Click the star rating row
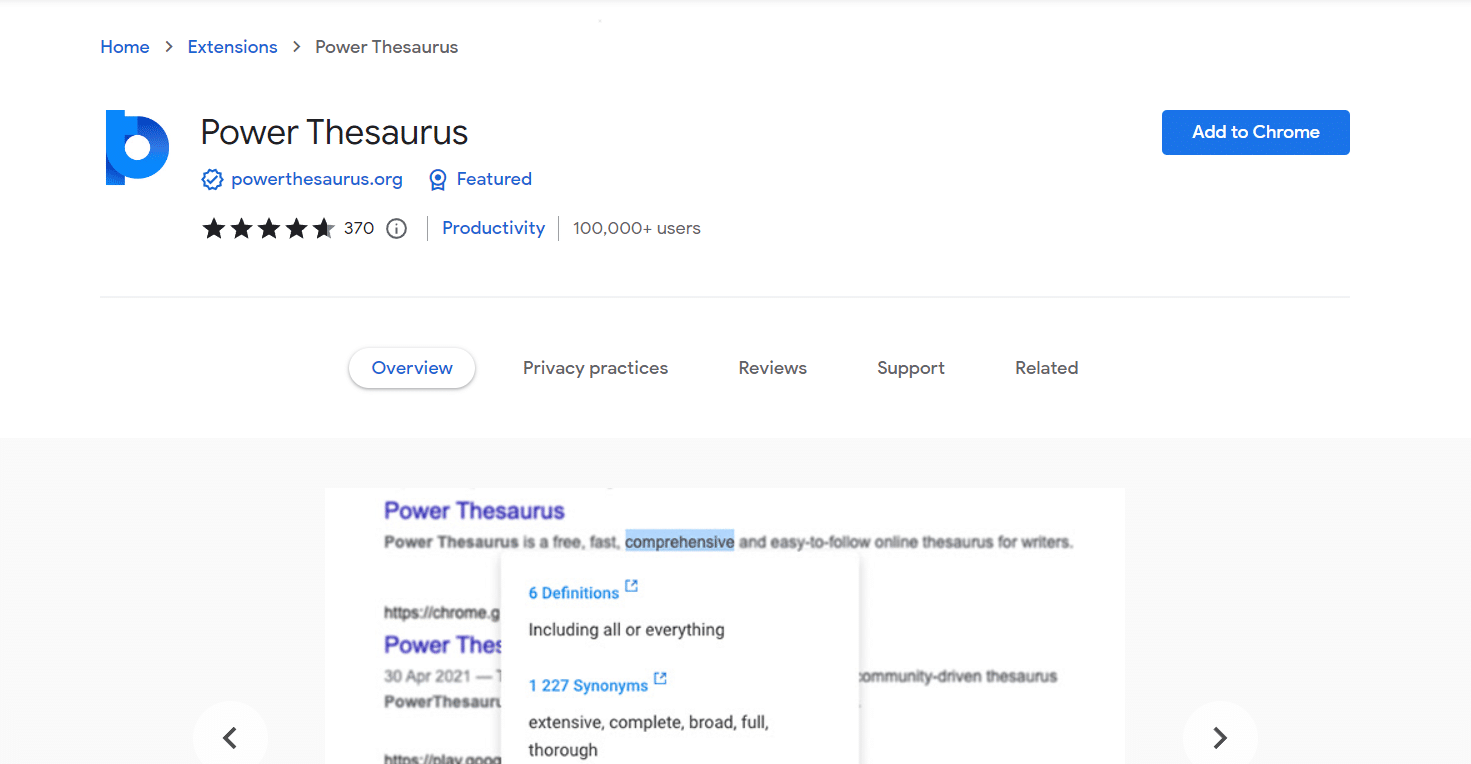 coord(268,229)
